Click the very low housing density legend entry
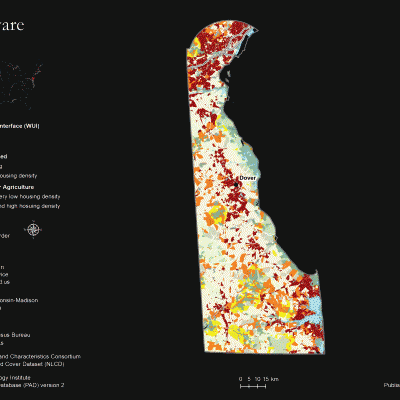Viewport: 400px width, 400px height. tap(30, 197)
